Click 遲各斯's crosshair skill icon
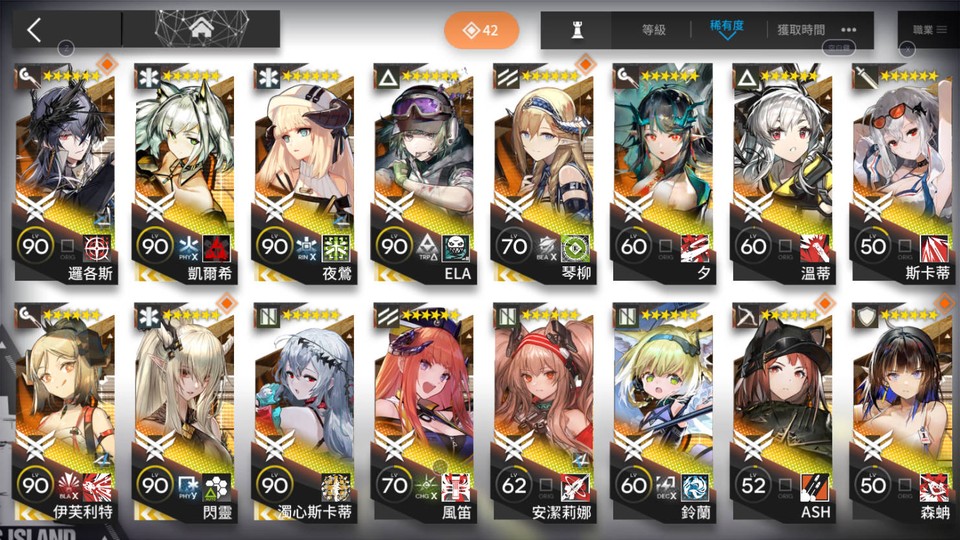 [x=97, y=248]
